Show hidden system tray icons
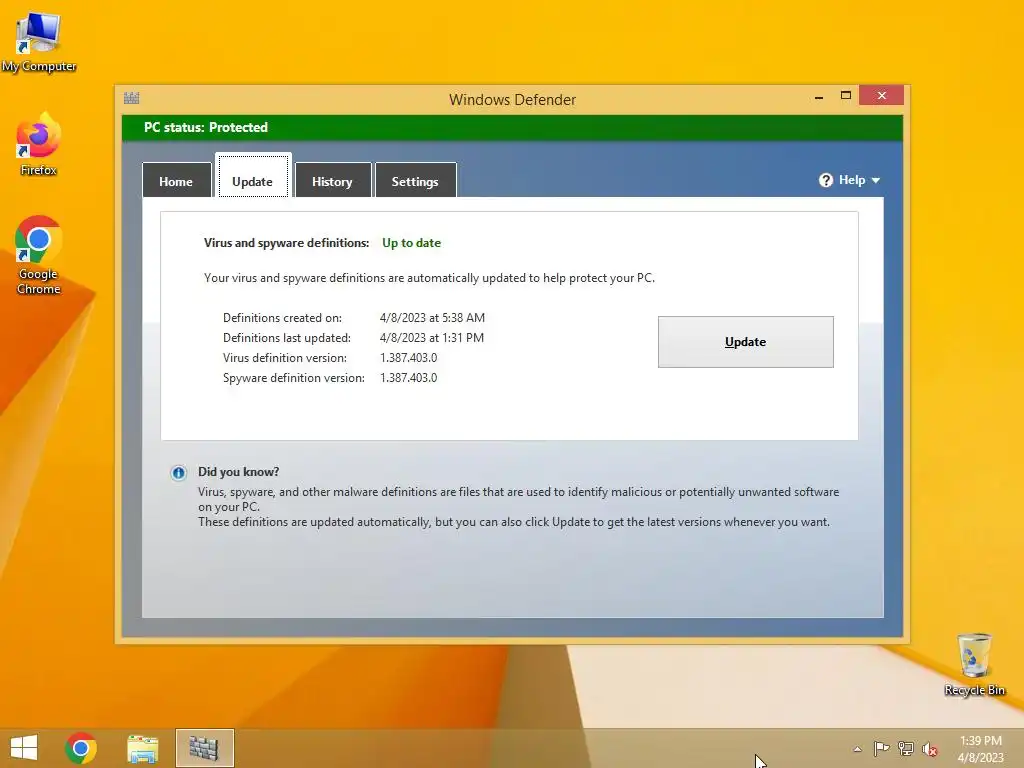Viewport: 1024px width, 768px height. [x=857, y=749]
